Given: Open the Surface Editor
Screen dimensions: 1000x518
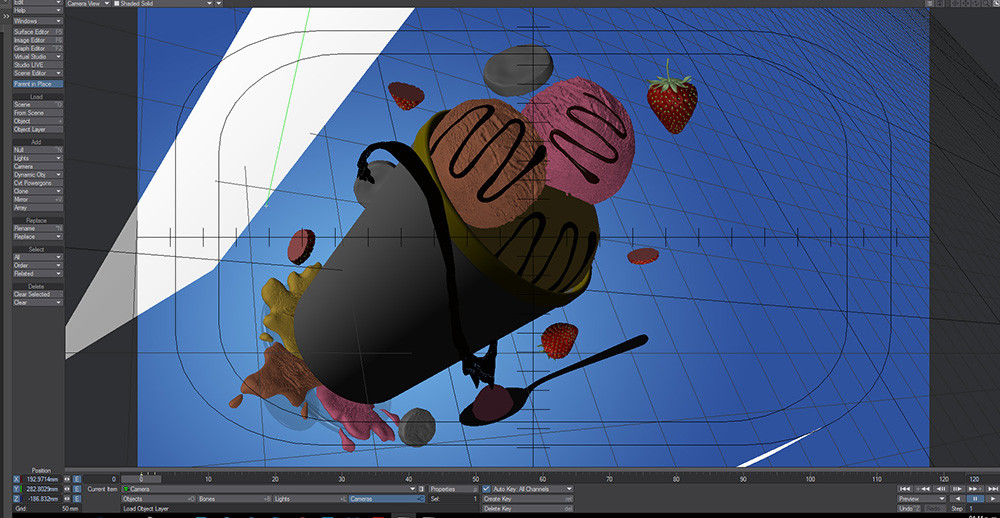Looking at the screenshot, I should 38,31.
